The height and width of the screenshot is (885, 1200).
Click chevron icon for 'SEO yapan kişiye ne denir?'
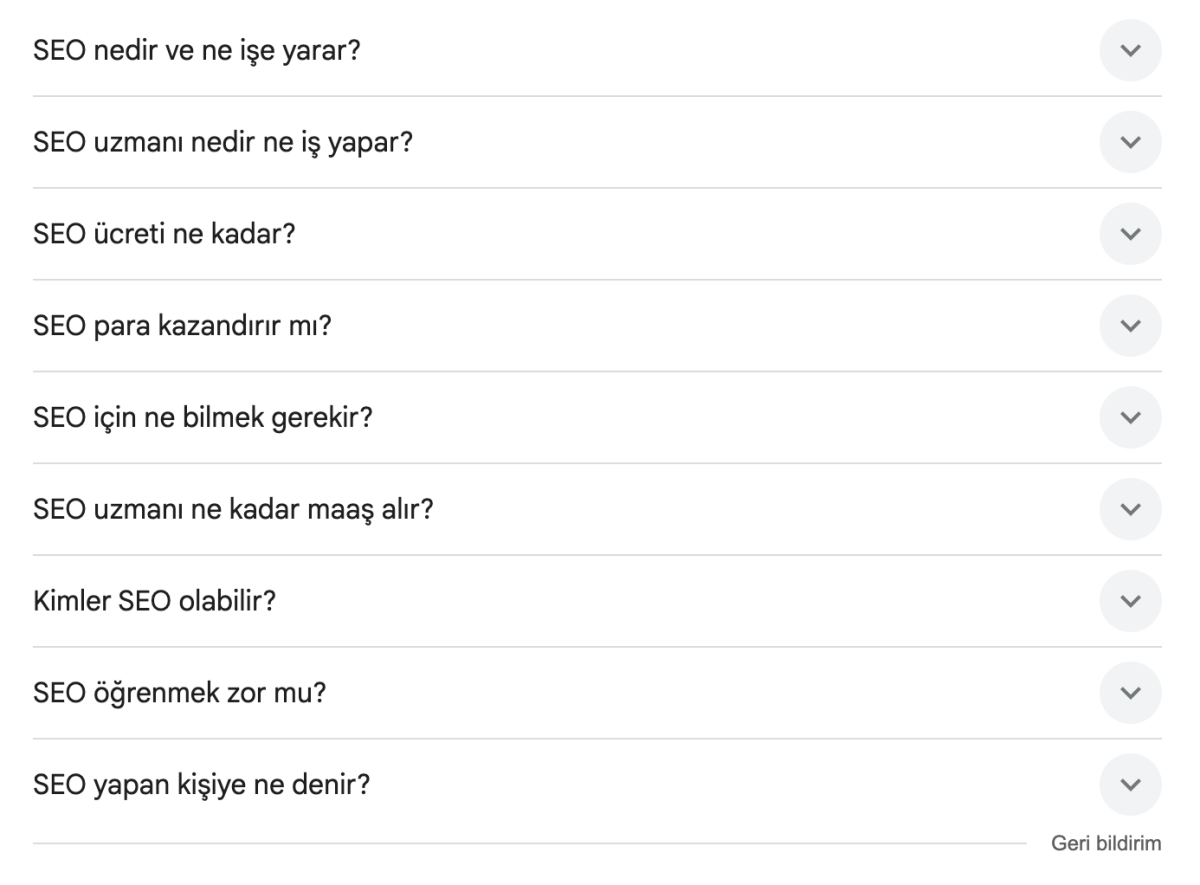1131,786
